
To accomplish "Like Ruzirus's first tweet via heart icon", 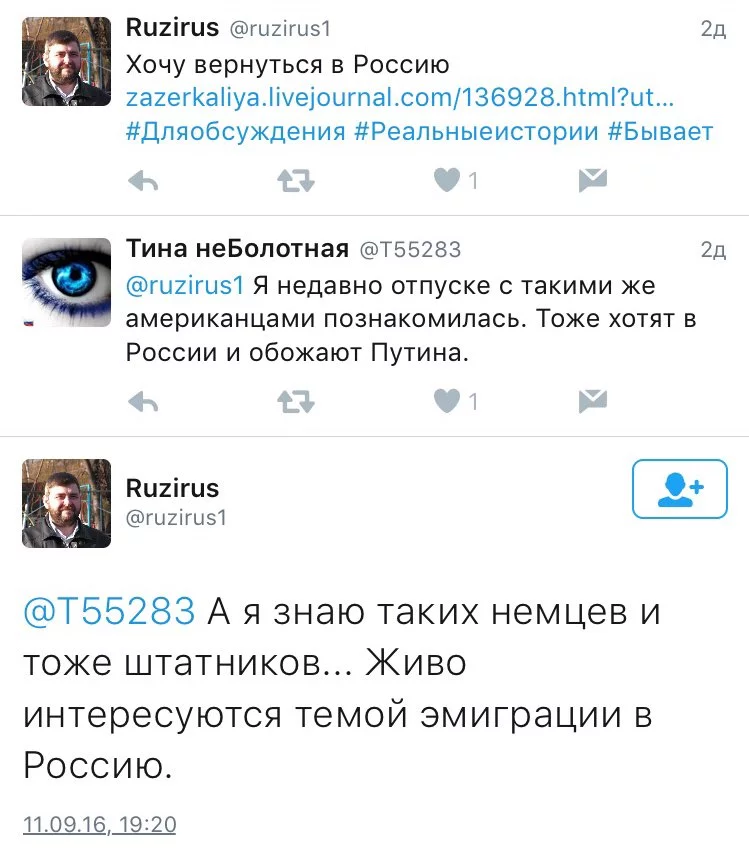I will (447, 180).
